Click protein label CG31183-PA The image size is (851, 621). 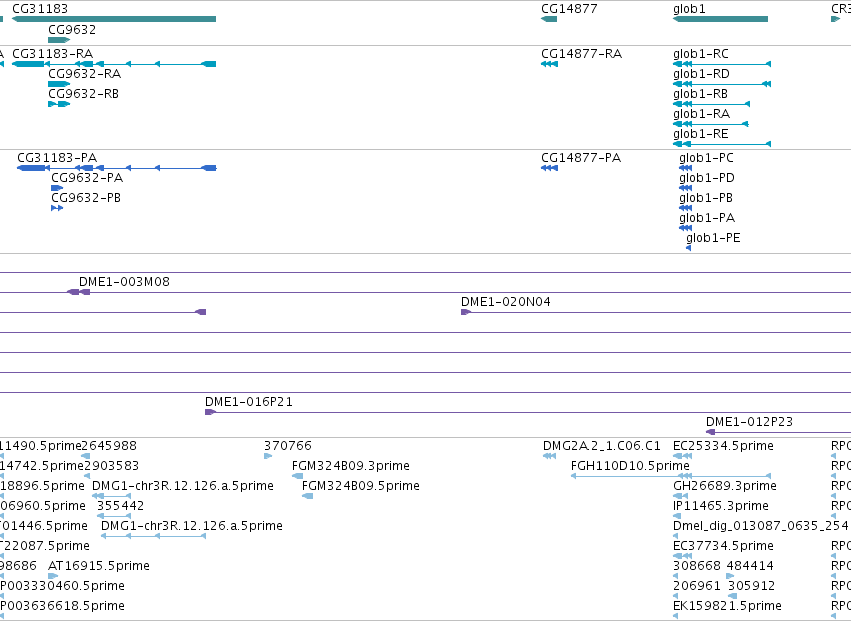click(57, 158)
